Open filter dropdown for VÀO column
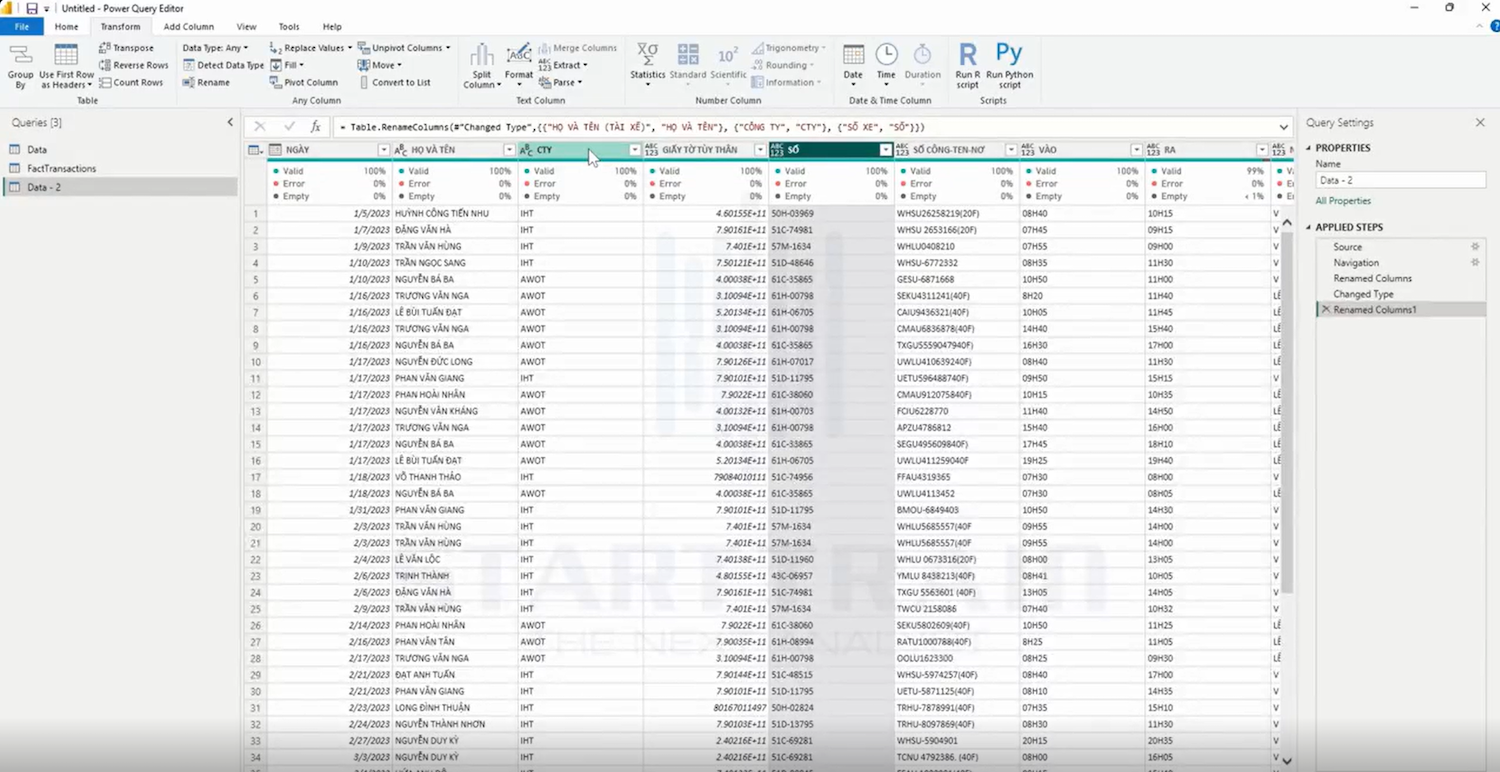This screenshot has width=1500, height=772. (1137, 150)
